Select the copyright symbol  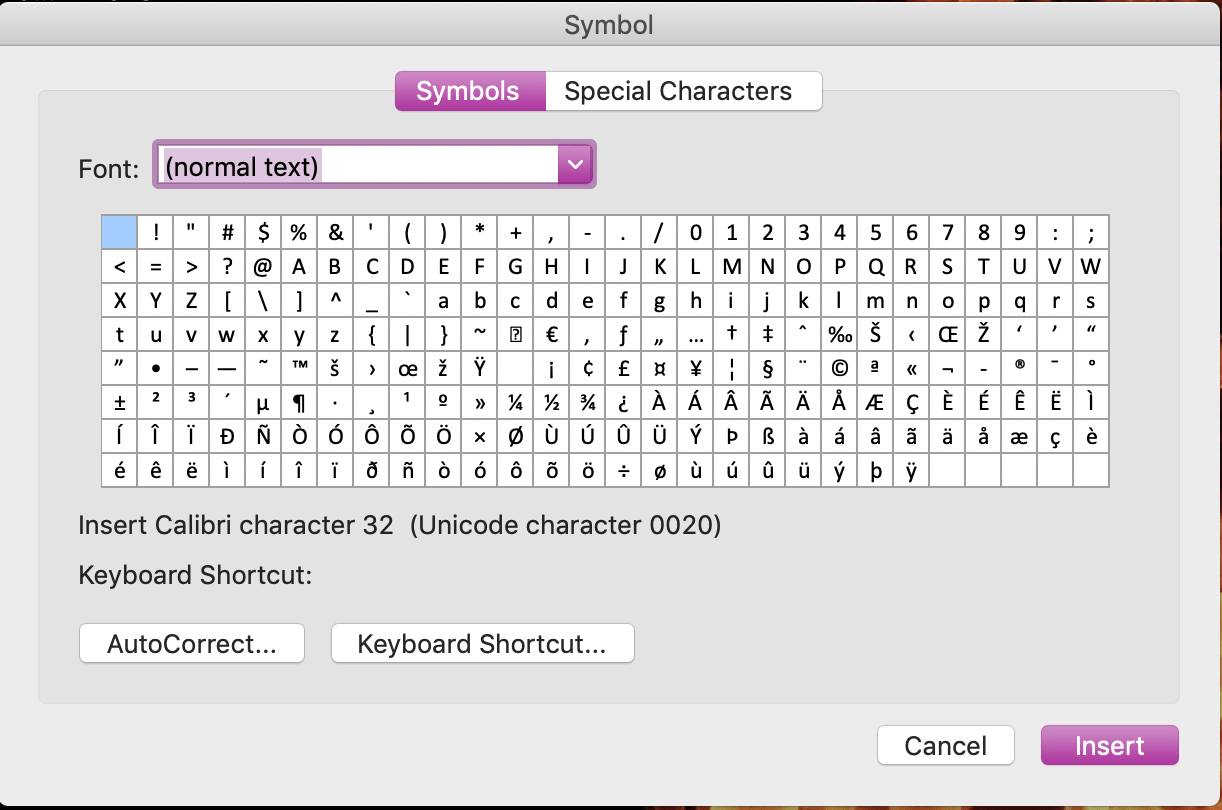(x=839, y=369)
